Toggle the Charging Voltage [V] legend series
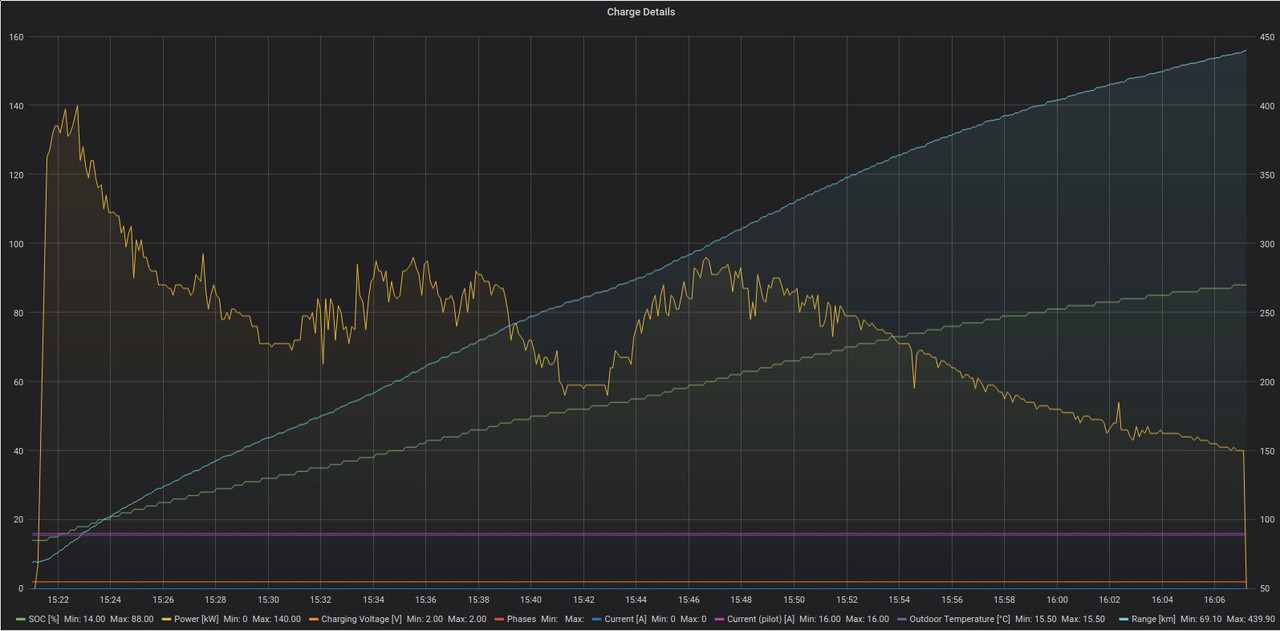The width and height of the screenshot is (1280, 631). pos(361,619)
